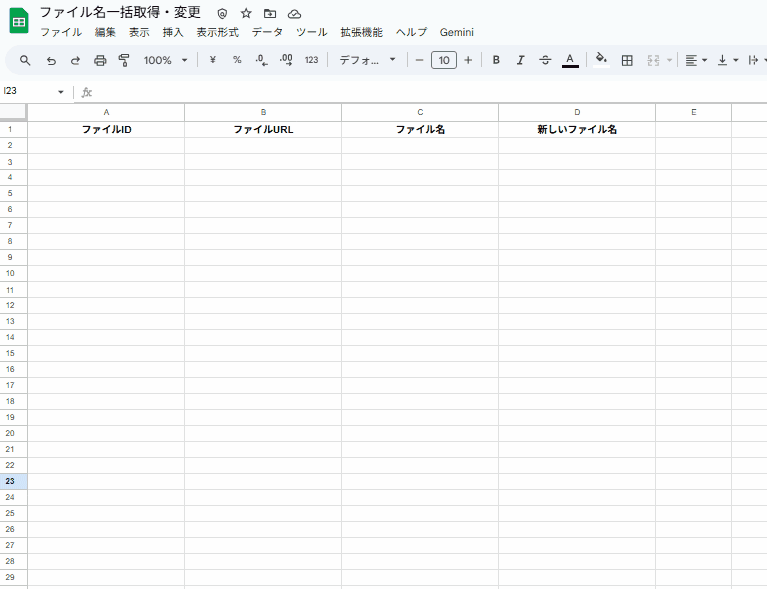Toggle italic formatting
767x589 pixels.
[x=520, y=60]
